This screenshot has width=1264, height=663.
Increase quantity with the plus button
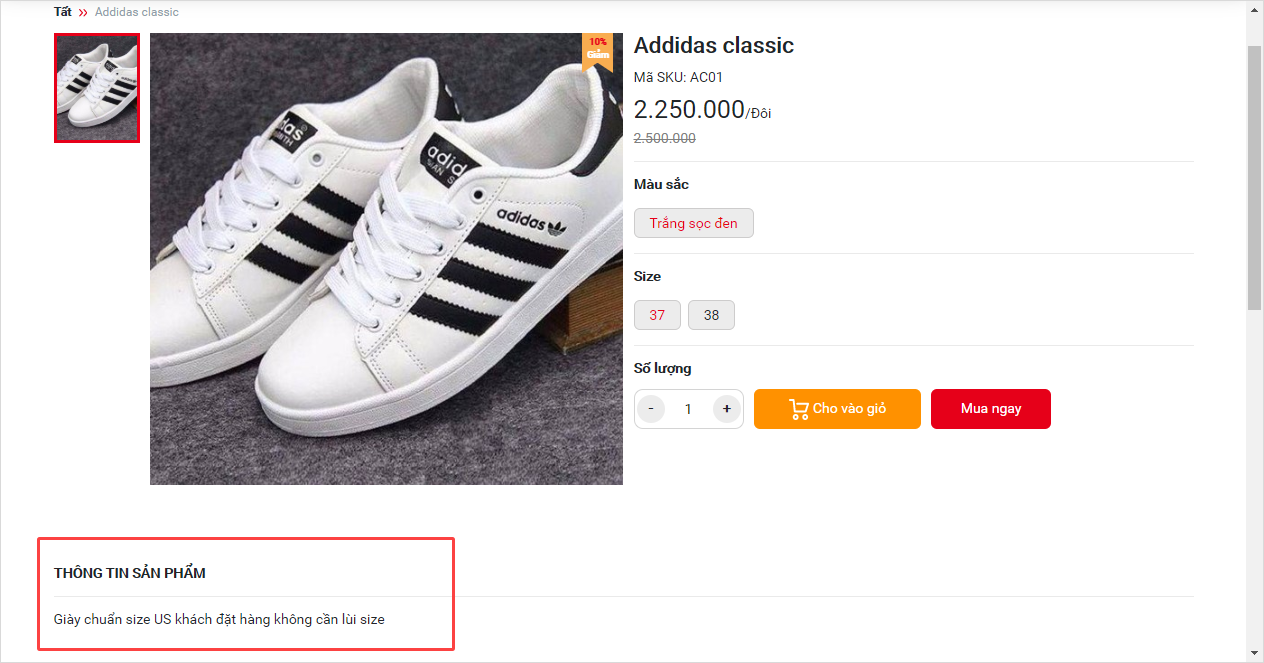[x=727, y=409]
